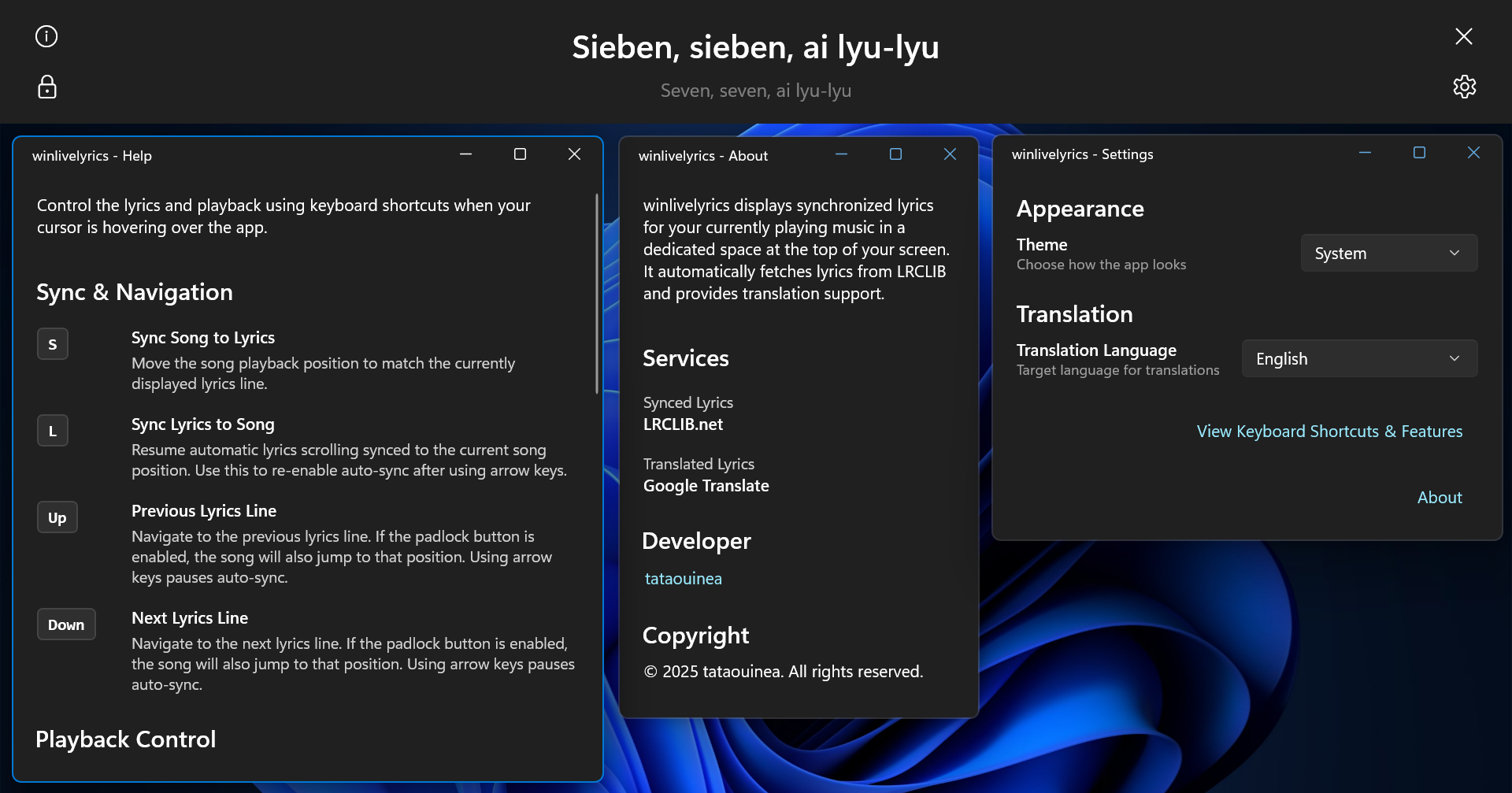Click 'Google Translate' service text
This screenshot has width=1512, height=793.
706,486
